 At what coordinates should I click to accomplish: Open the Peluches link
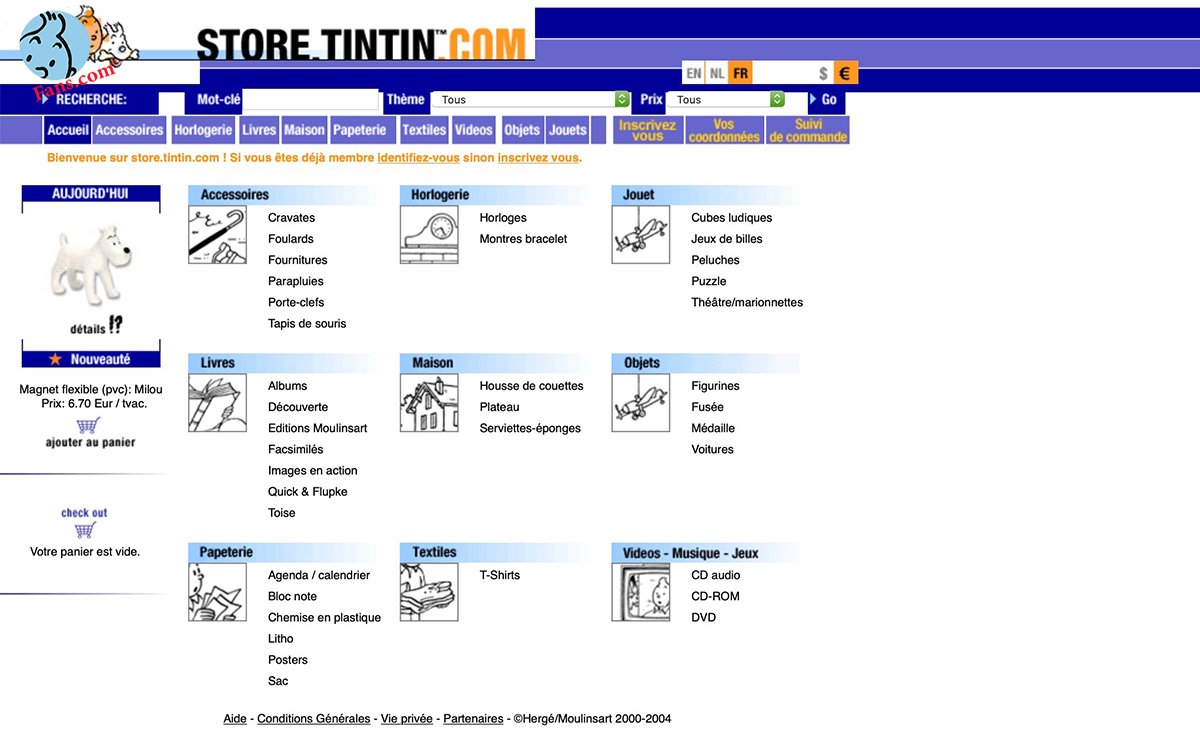click(x=715, y=260)
